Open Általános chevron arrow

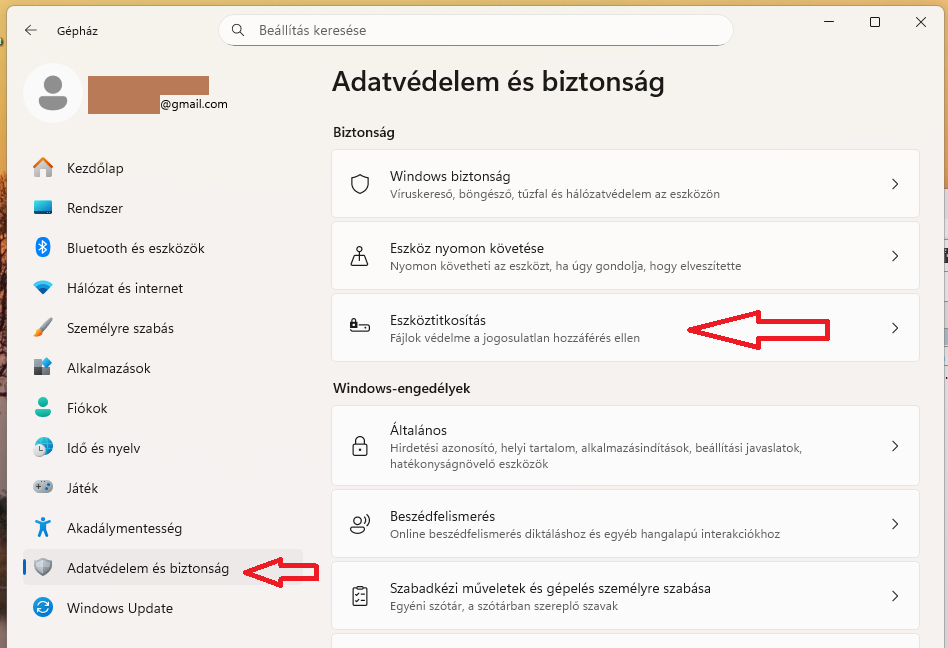coord(895,446)
